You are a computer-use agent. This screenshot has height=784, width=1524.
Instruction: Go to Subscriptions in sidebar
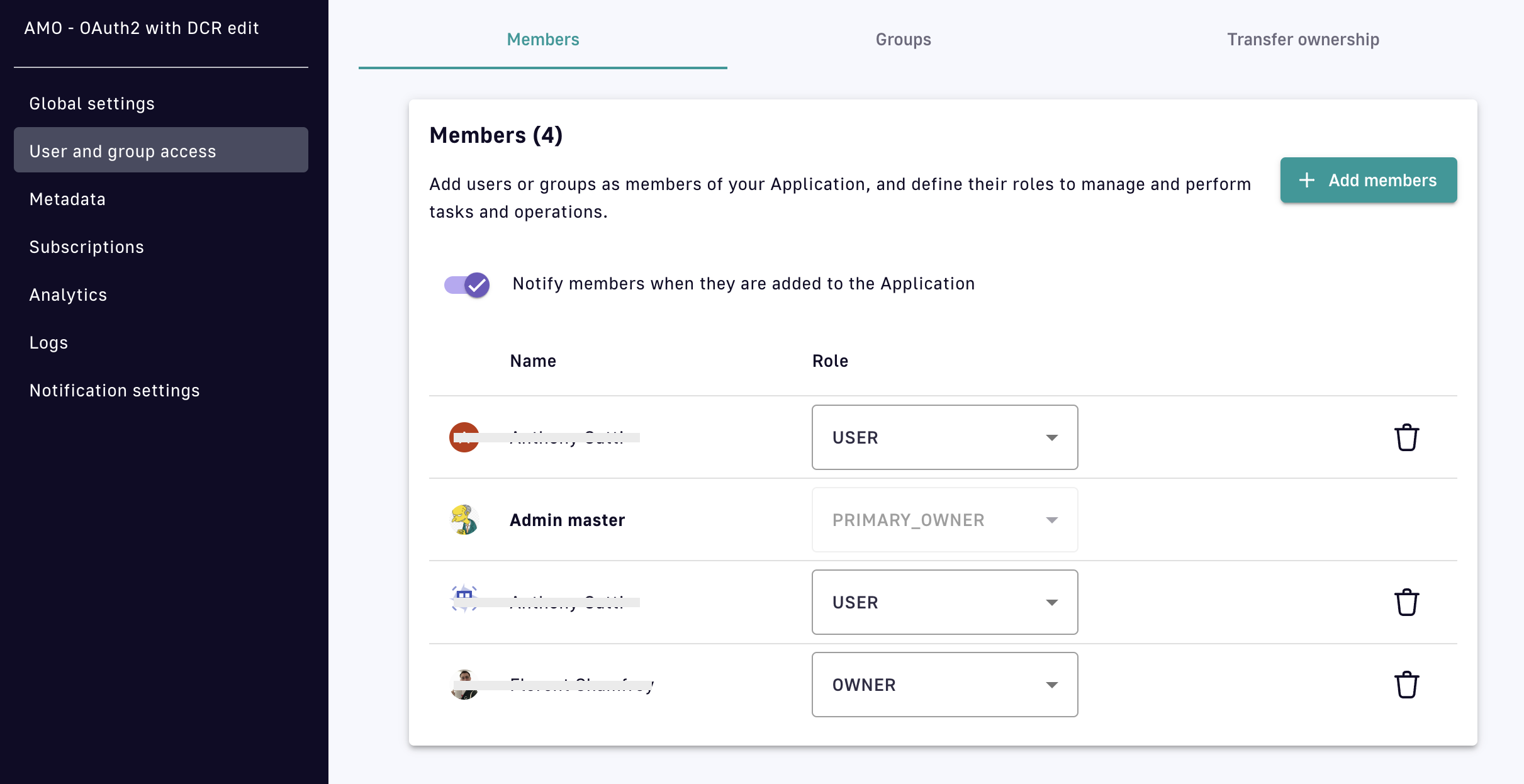pyautogui.click(x=87, y=247)
